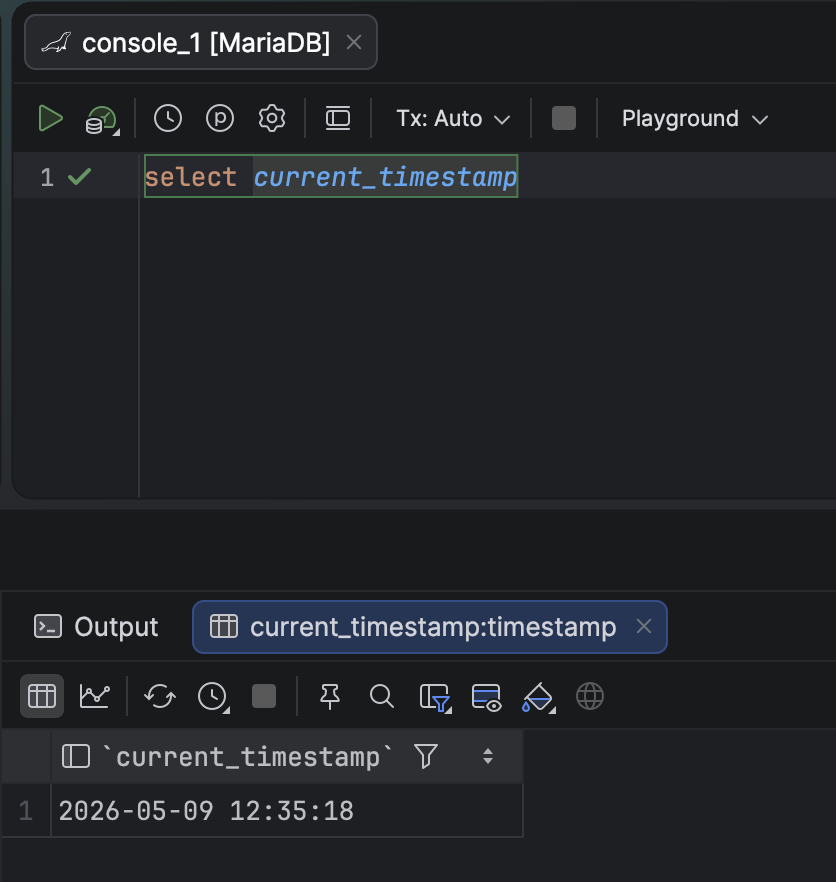Open Tx: Auto transaction dropdown
This screenshot has width=836, height=882.
tap(453, 119)
